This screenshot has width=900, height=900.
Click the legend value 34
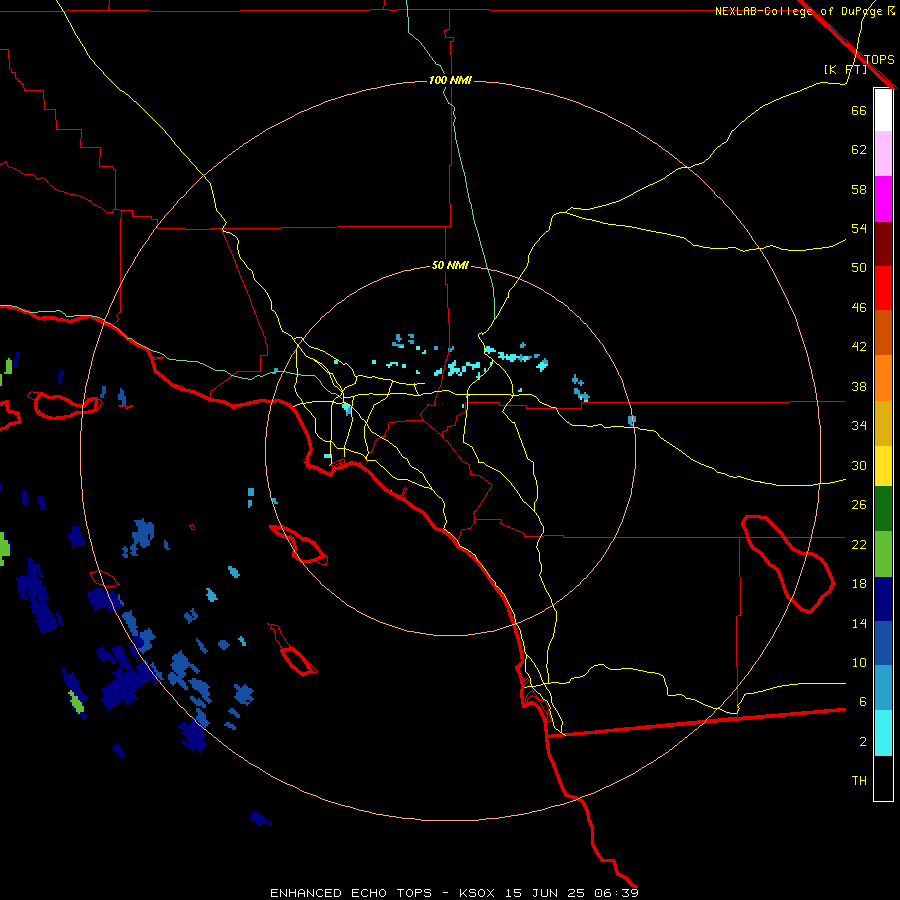point(859,426)
